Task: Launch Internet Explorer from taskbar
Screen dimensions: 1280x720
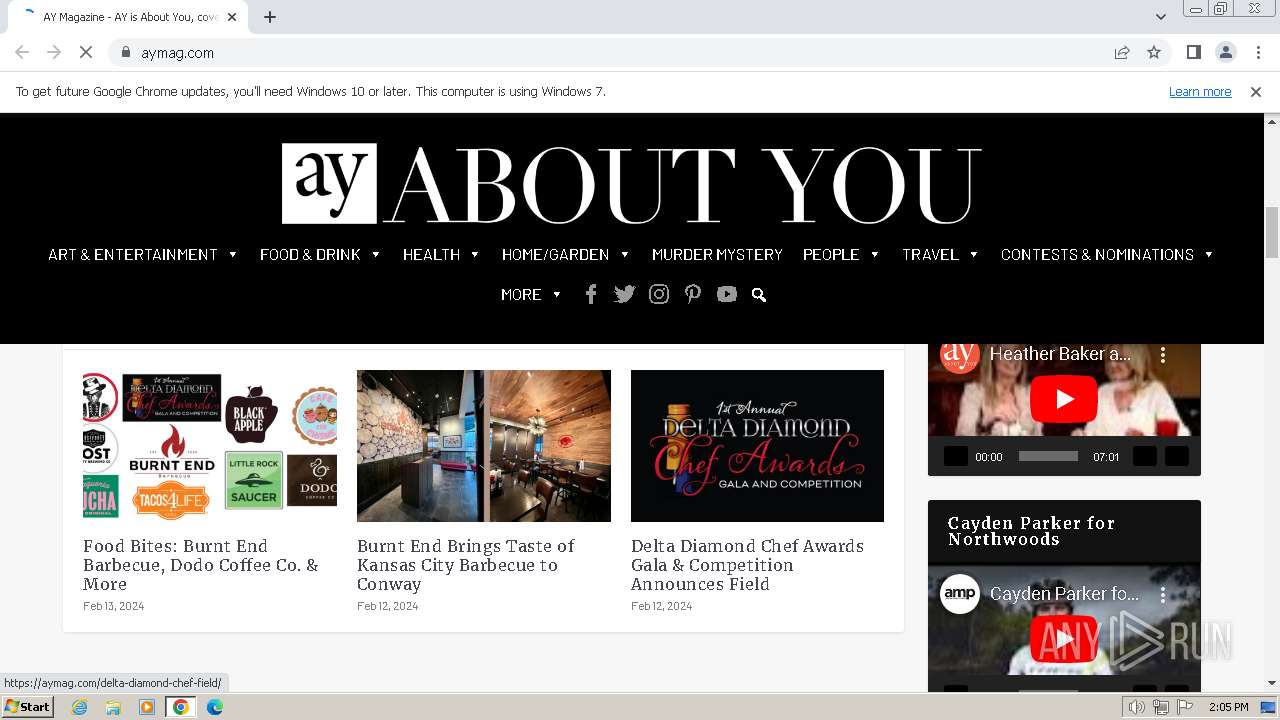Action: coord(80,707)
